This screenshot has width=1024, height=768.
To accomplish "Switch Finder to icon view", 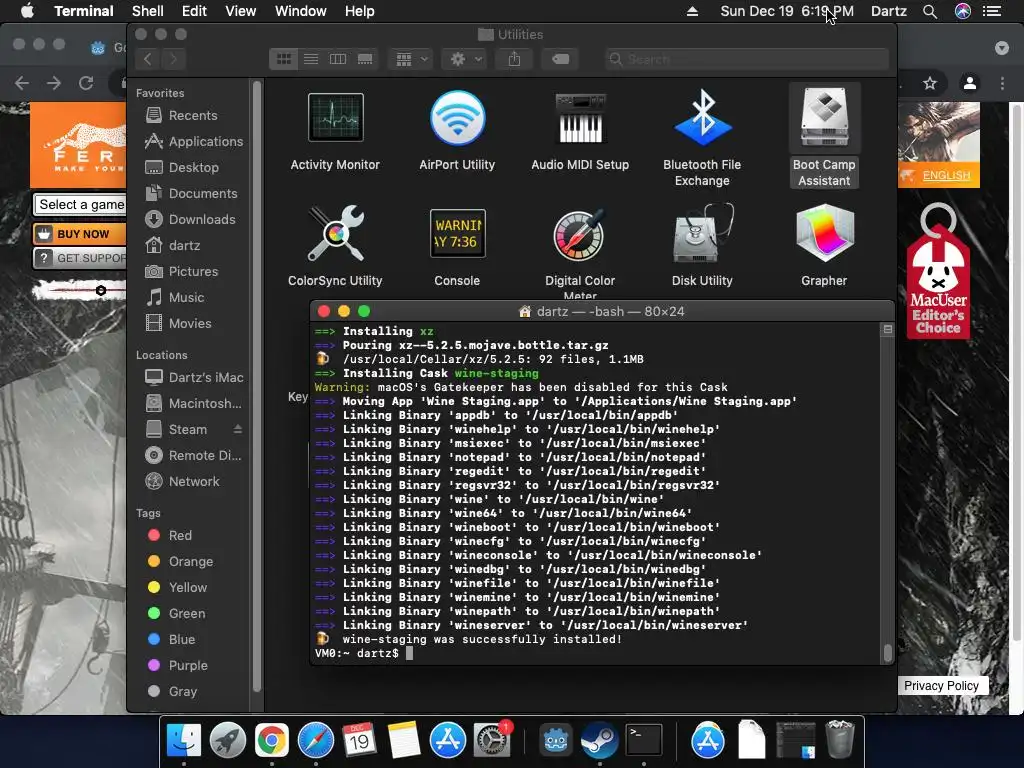I will pyautogui.click(x=284, y=59).
